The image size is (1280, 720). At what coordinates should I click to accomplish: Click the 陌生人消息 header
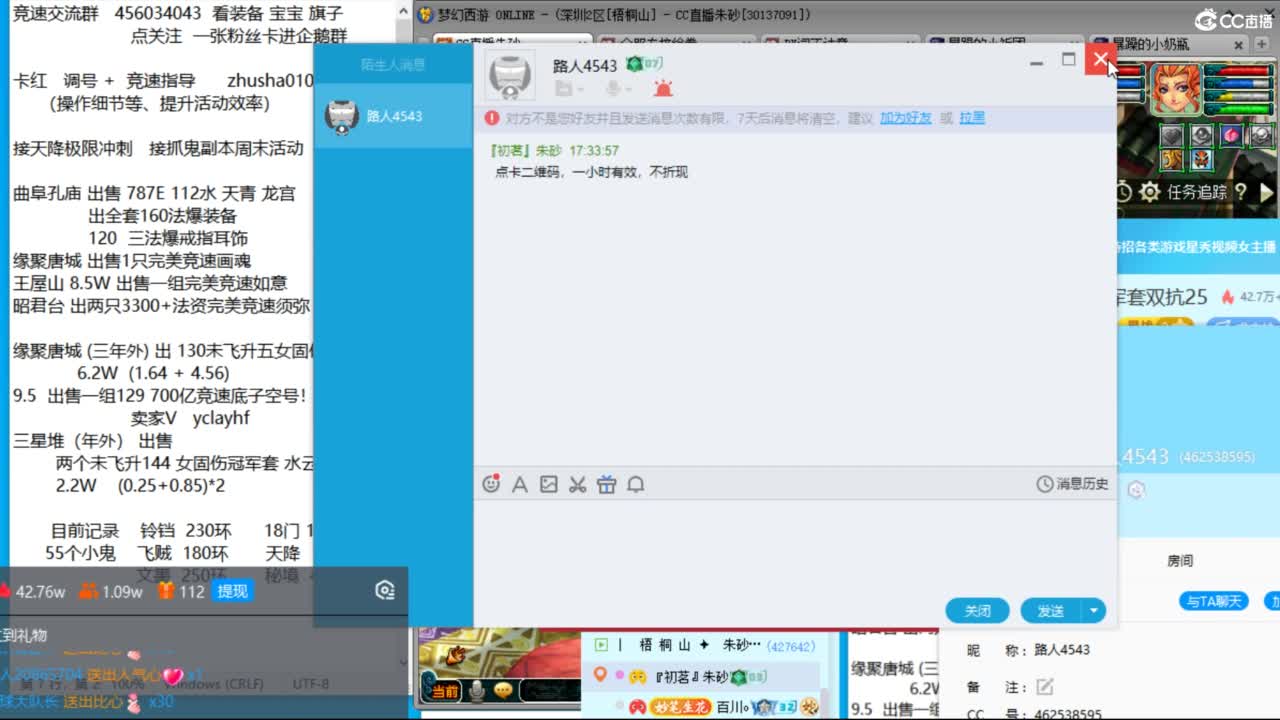coord(393,64)
